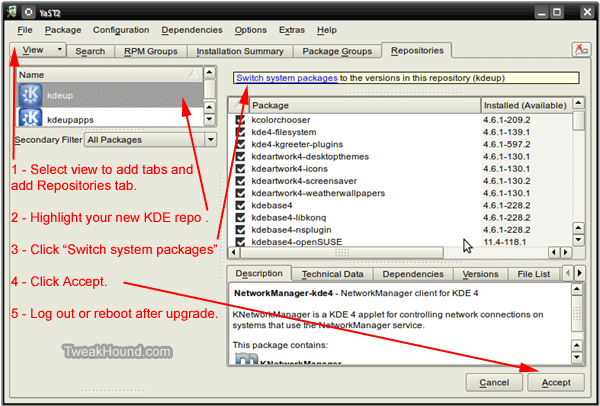The height and width of the screenshot is (406, 600).
Task: Click the Cancel button
Action: 494,382
